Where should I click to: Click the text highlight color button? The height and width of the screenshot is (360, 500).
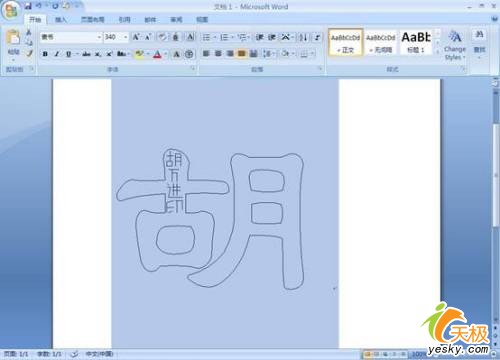(139, 54)
